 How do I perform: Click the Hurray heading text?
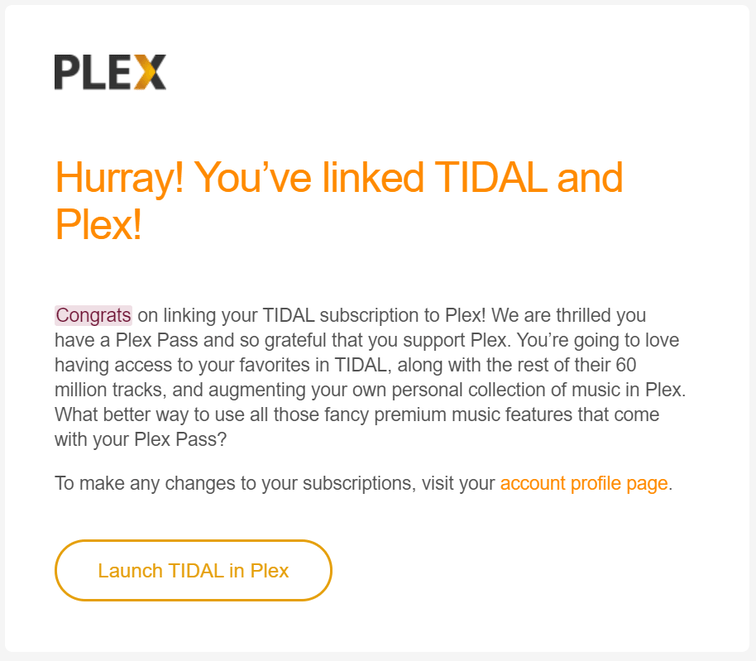(118, 178)
